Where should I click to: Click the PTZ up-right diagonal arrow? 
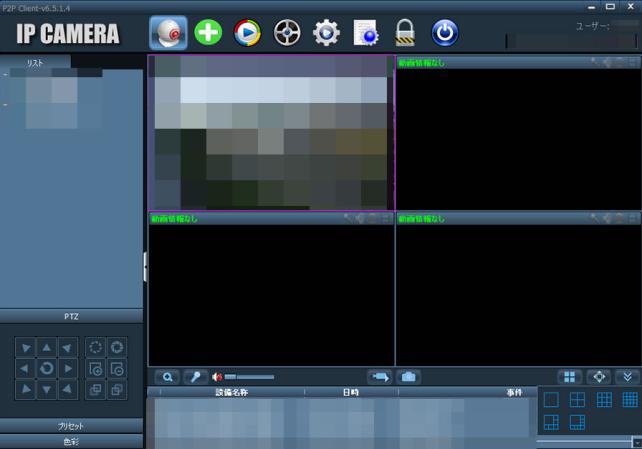click(x=68, y=347)
